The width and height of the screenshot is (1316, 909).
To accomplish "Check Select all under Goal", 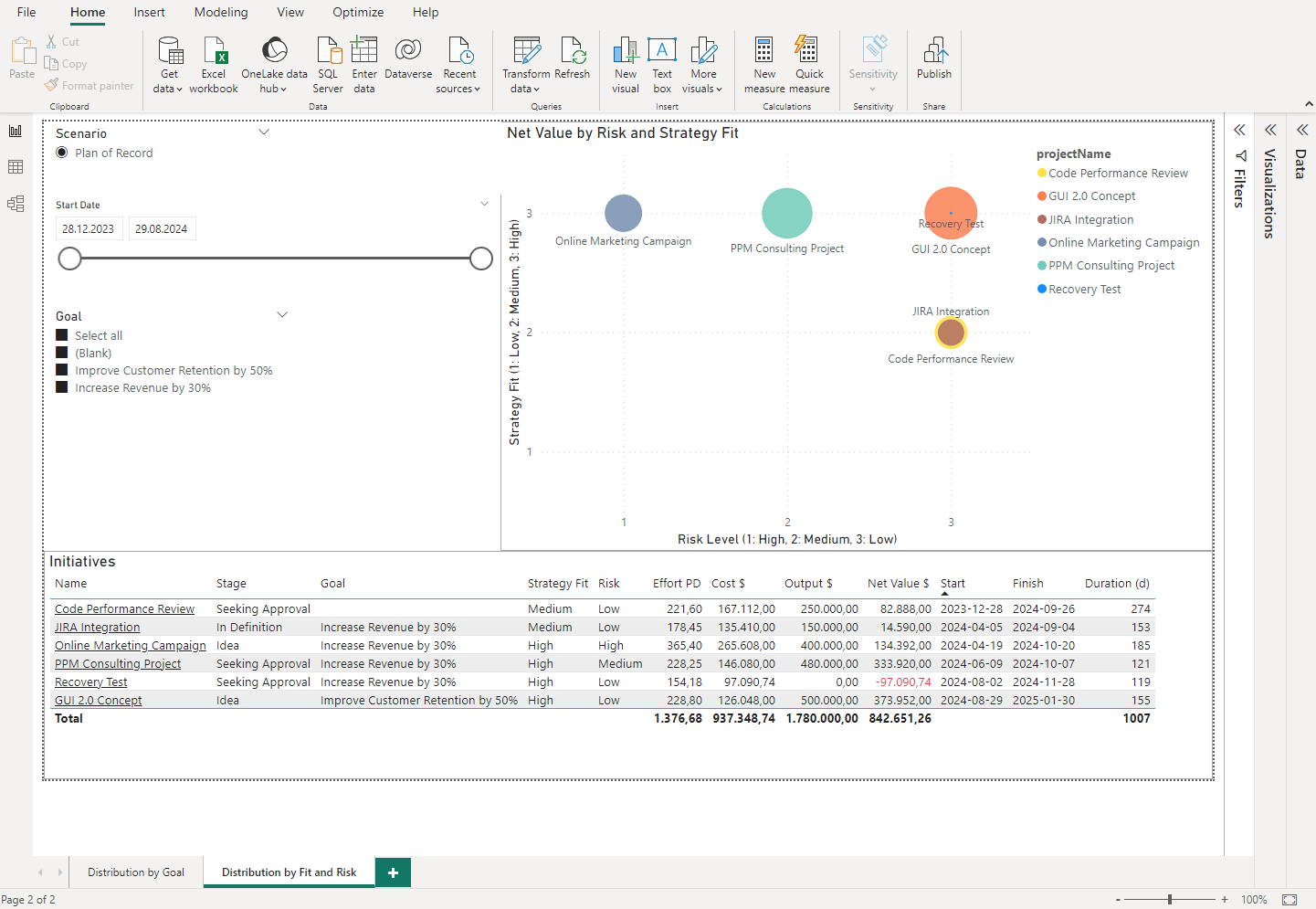I will click(x=62, y=335).
